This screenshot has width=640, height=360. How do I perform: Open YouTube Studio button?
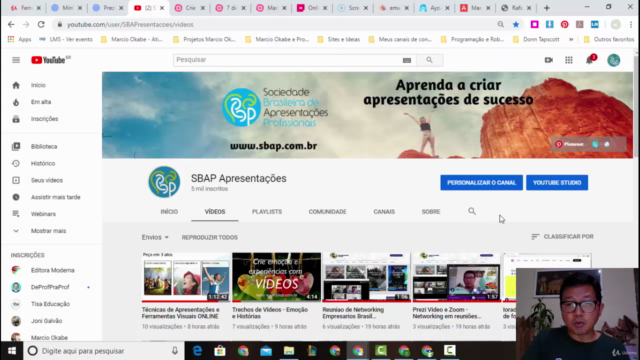pos(557,182)
